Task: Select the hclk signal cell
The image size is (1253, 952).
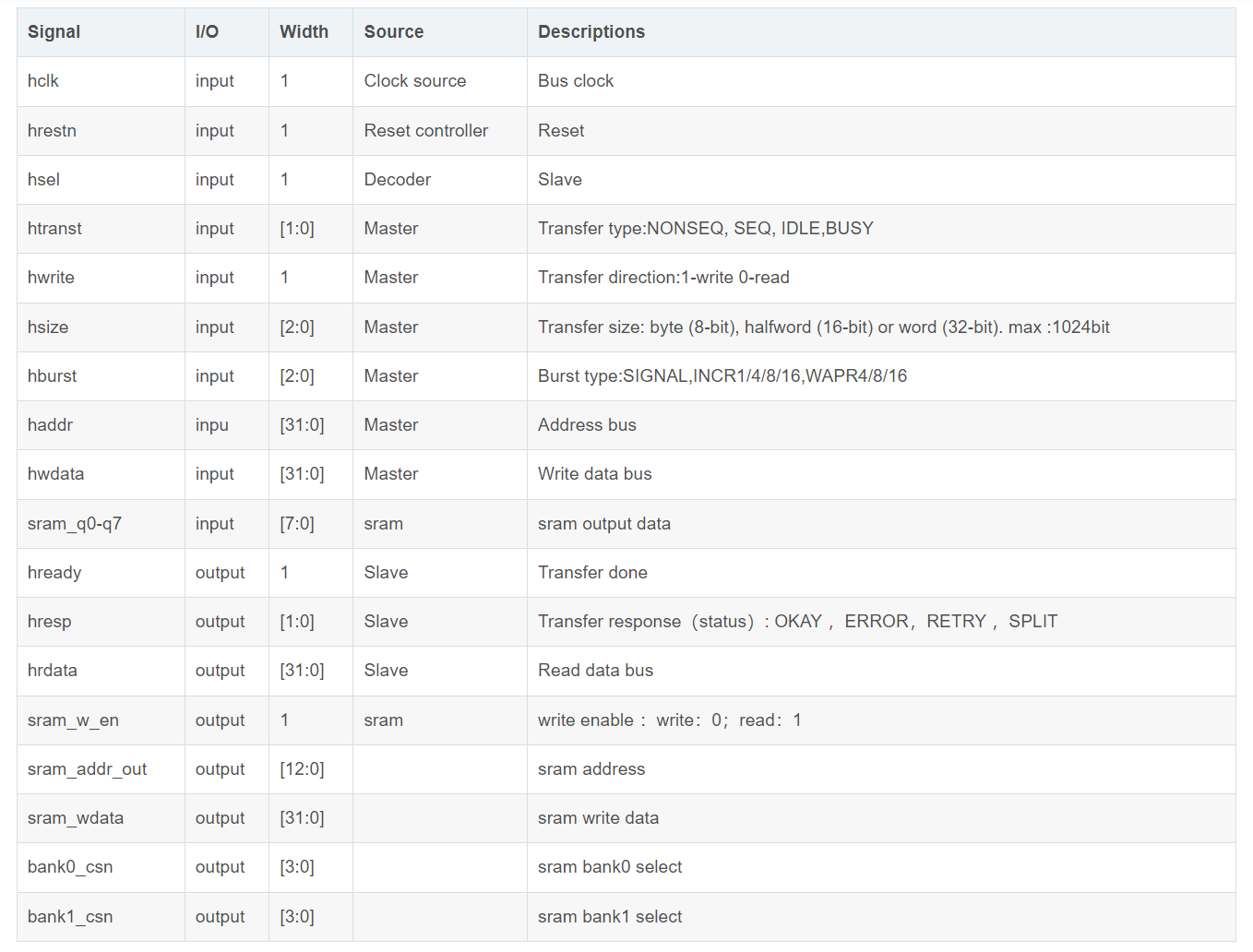Action: click(x=43, y=81)
